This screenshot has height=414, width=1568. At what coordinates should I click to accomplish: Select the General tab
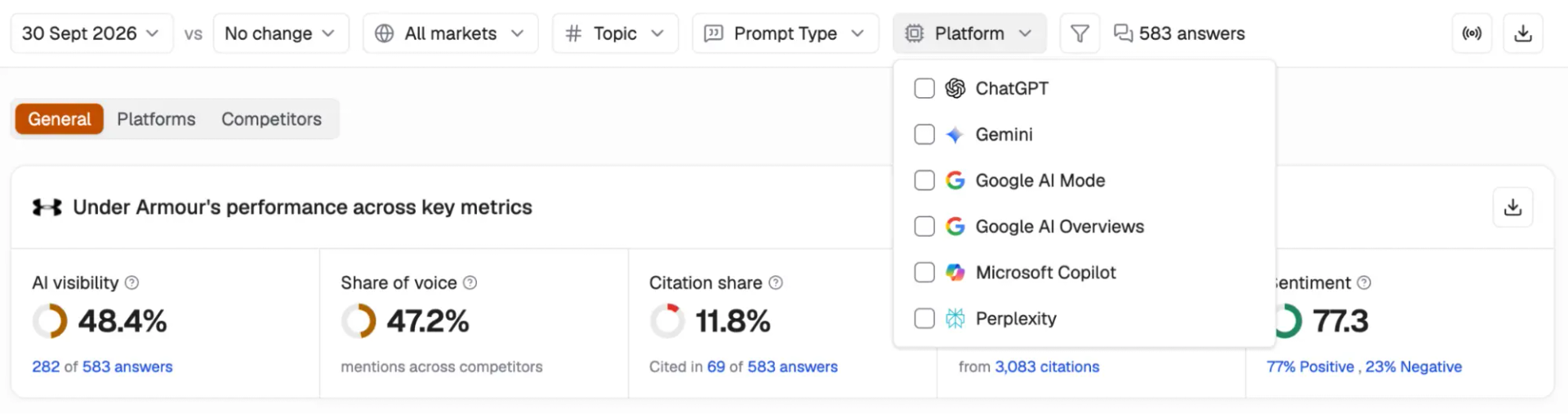59,119
